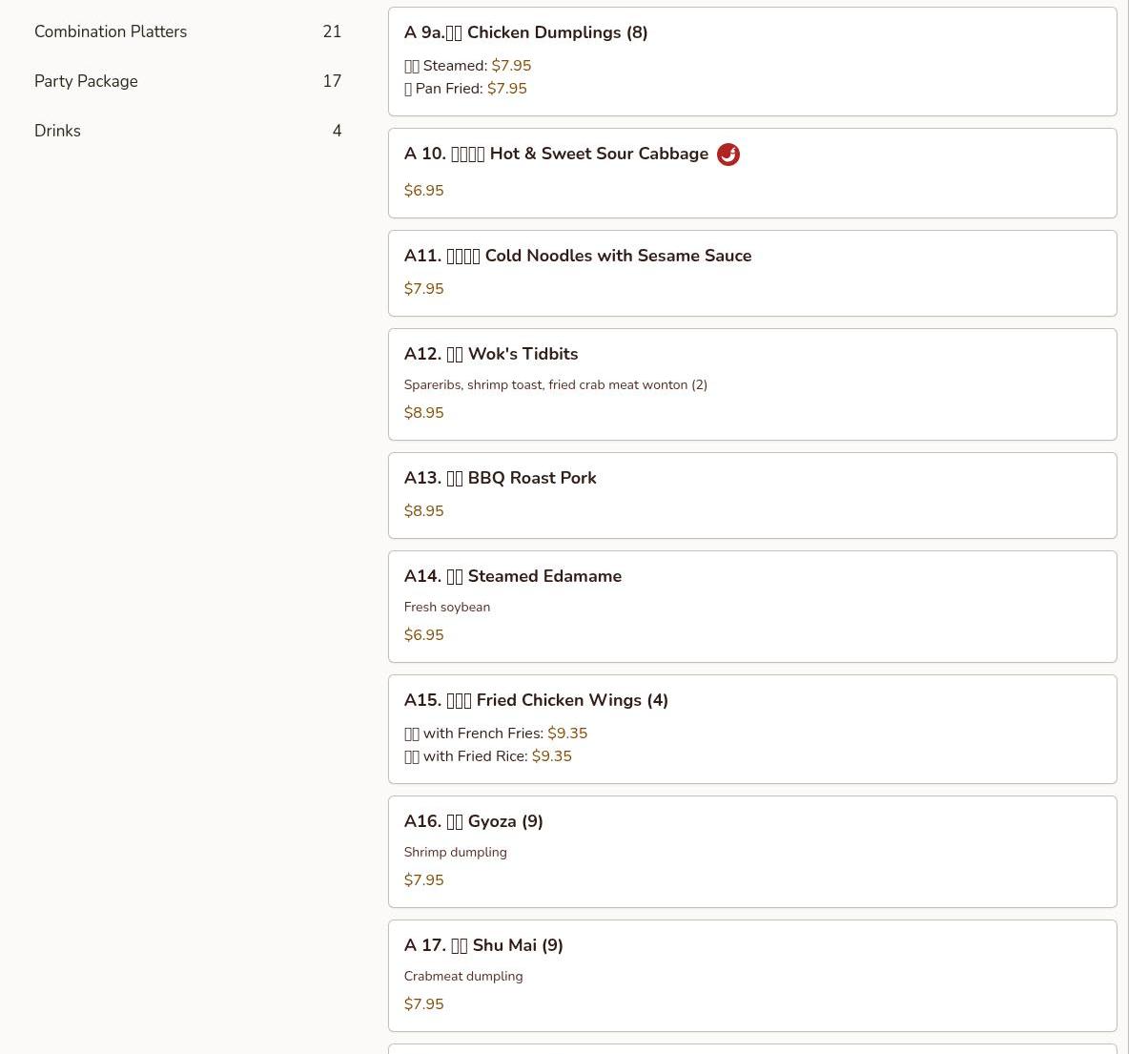
Task: Pick wings with Fried Rice option
Action: [x=487, y=756]
